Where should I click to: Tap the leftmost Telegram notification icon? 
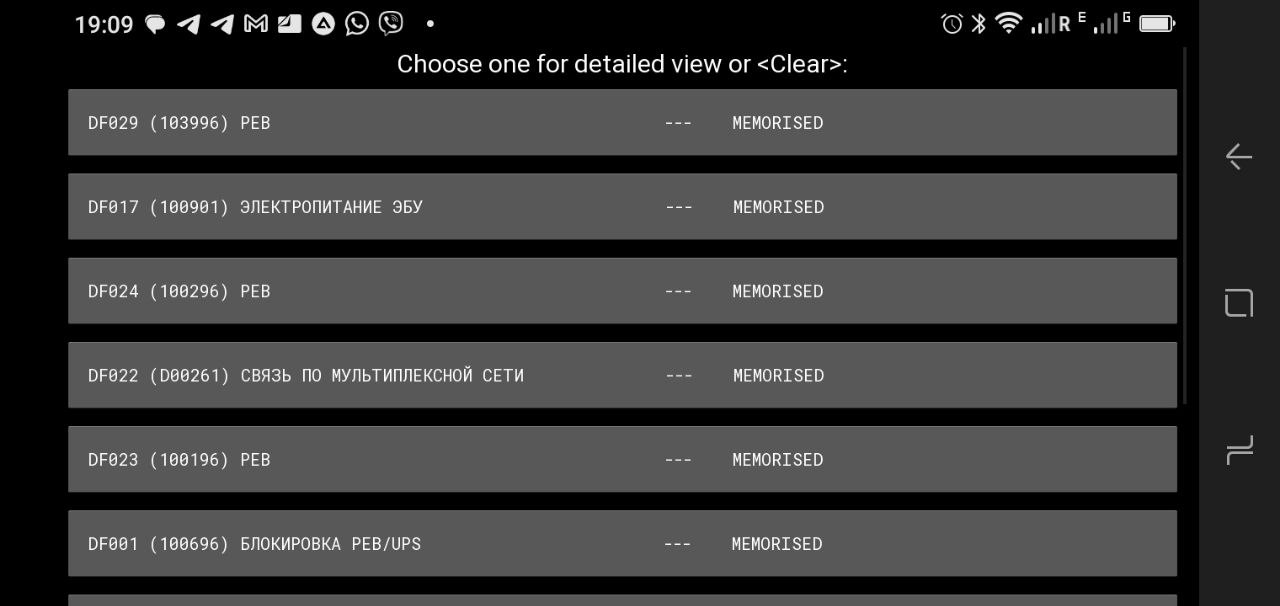pos(188,24)
